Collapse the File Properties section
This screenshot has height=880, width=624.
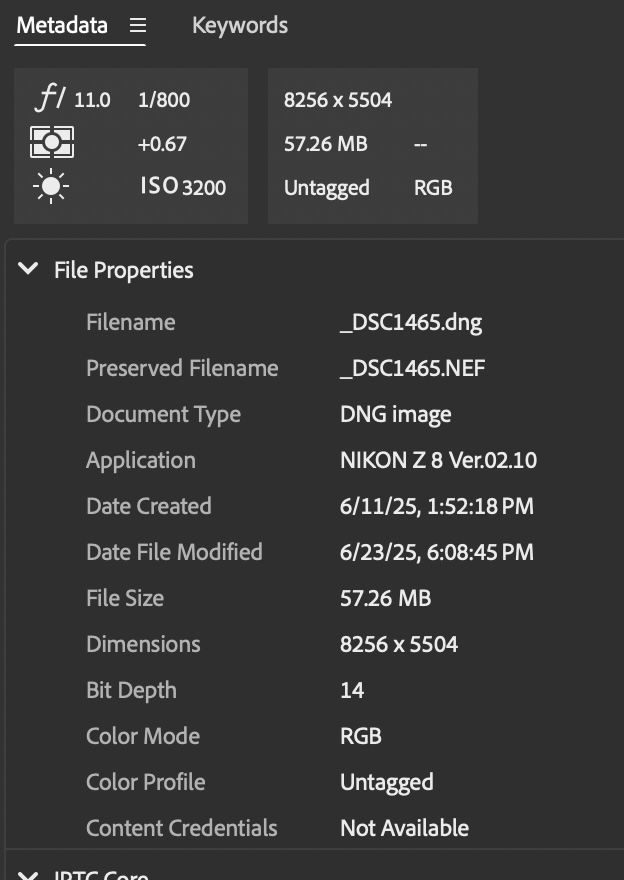coord(29,269)
